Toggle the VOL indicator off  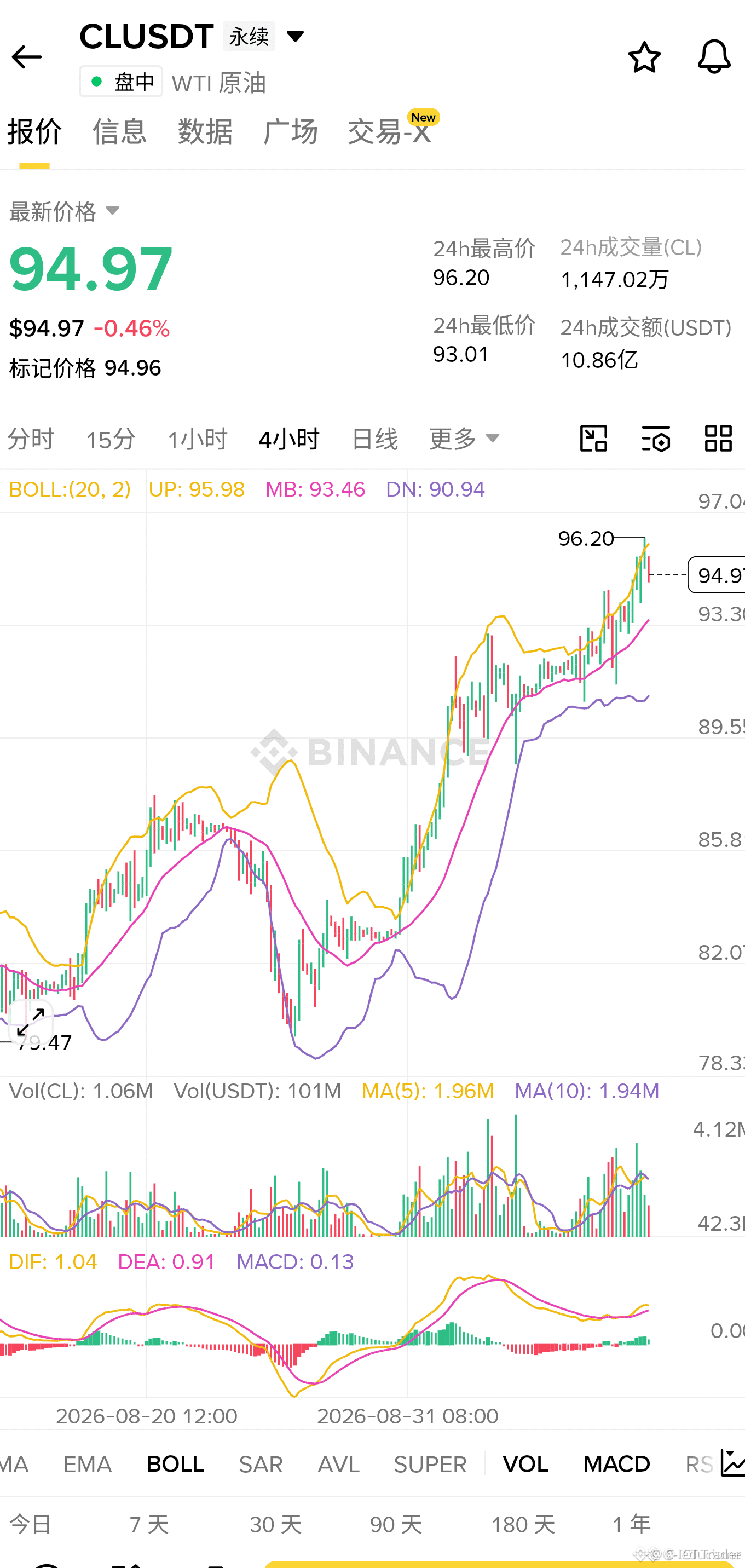pyautogui.click(x=525, y=1464)
